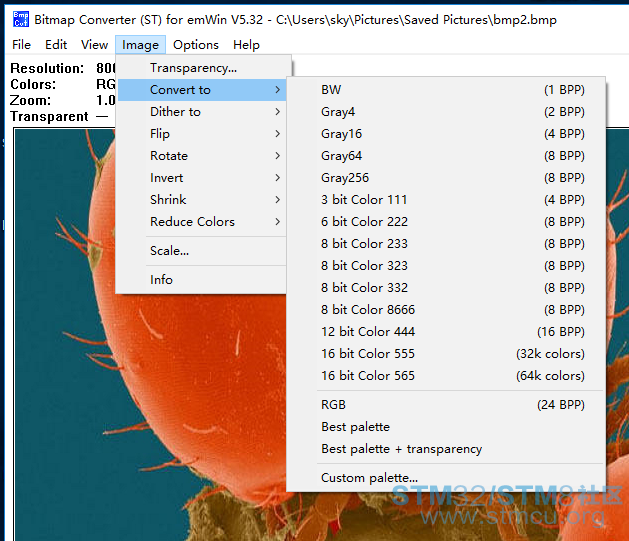Convert image to Gray4 (2 BPP)
This screenshot has height=541, width=629.
446,112
